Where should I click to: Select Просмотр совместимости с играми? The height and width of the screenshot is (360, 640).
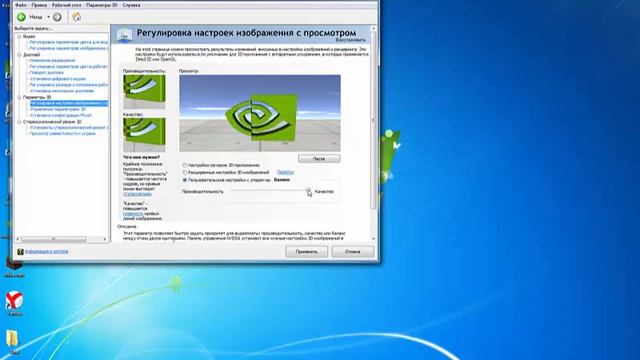(62, 133)
